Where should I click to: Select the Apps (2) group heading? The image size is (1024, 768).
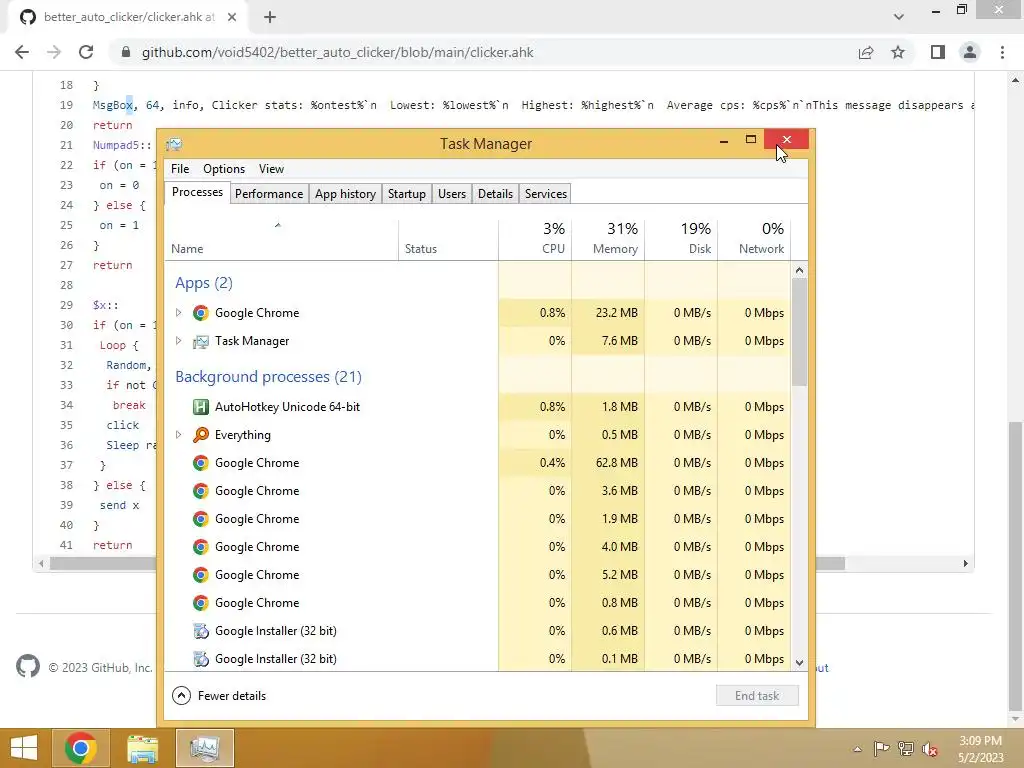(x=204, y=283)
